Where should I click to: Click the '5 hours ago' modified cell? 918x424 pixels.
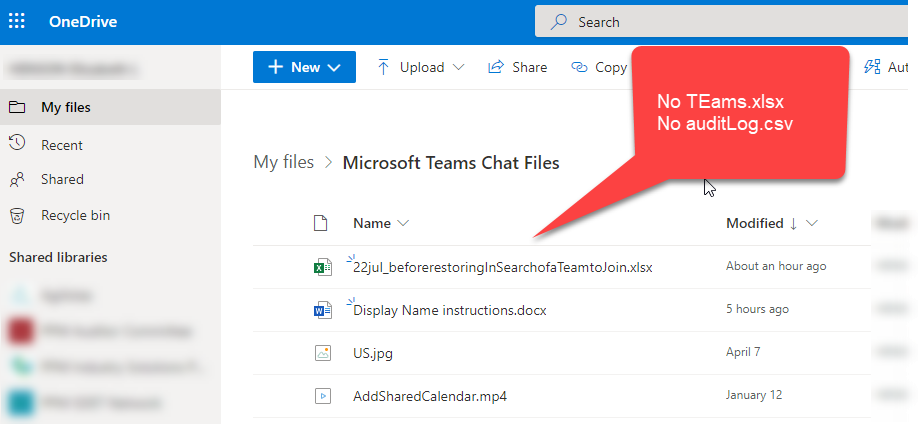point(758,309)
